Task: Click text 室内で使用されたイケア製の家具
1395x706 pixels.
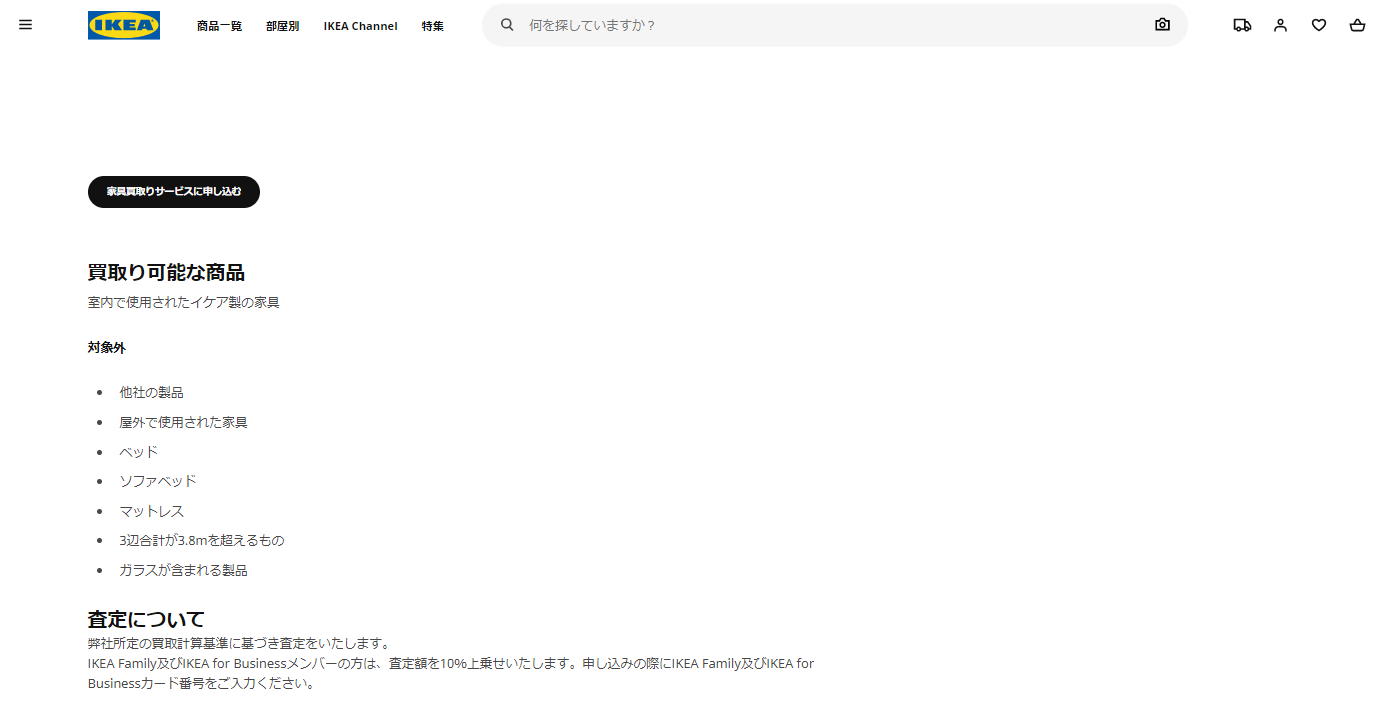Action: (184, 302)
